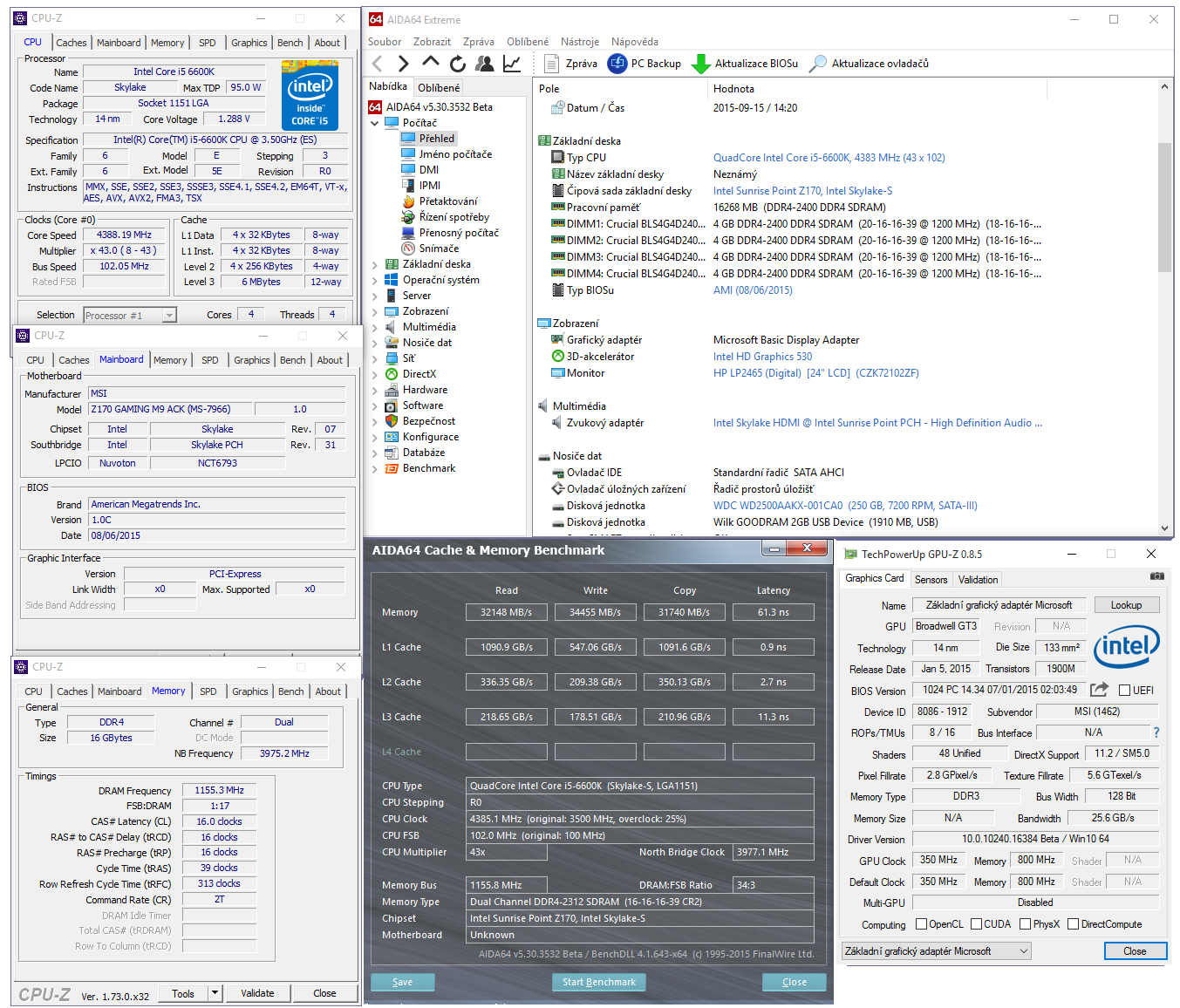Click the GPU-Z camera screenshot icon
The image size is (1180, 1008).
click(1156, 576)
